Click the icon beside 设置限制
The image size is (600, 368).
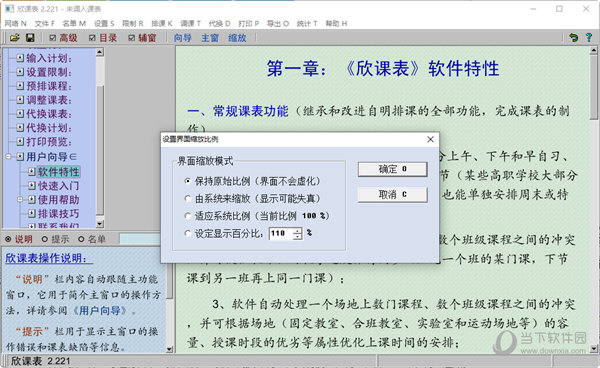pos(20,72)
